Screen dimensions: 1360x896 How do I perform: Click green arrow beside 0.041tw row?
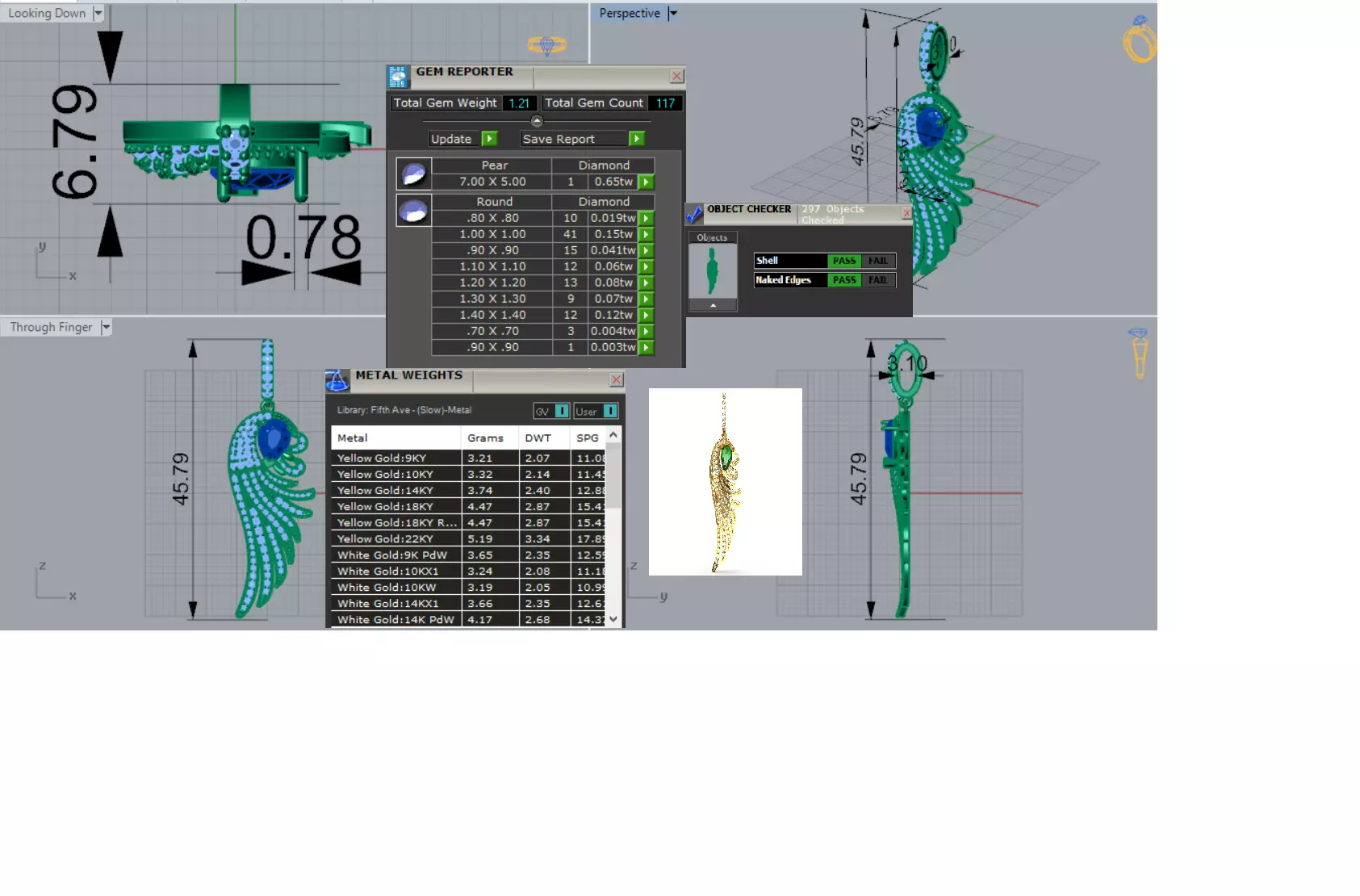click(x=647, y=251)
